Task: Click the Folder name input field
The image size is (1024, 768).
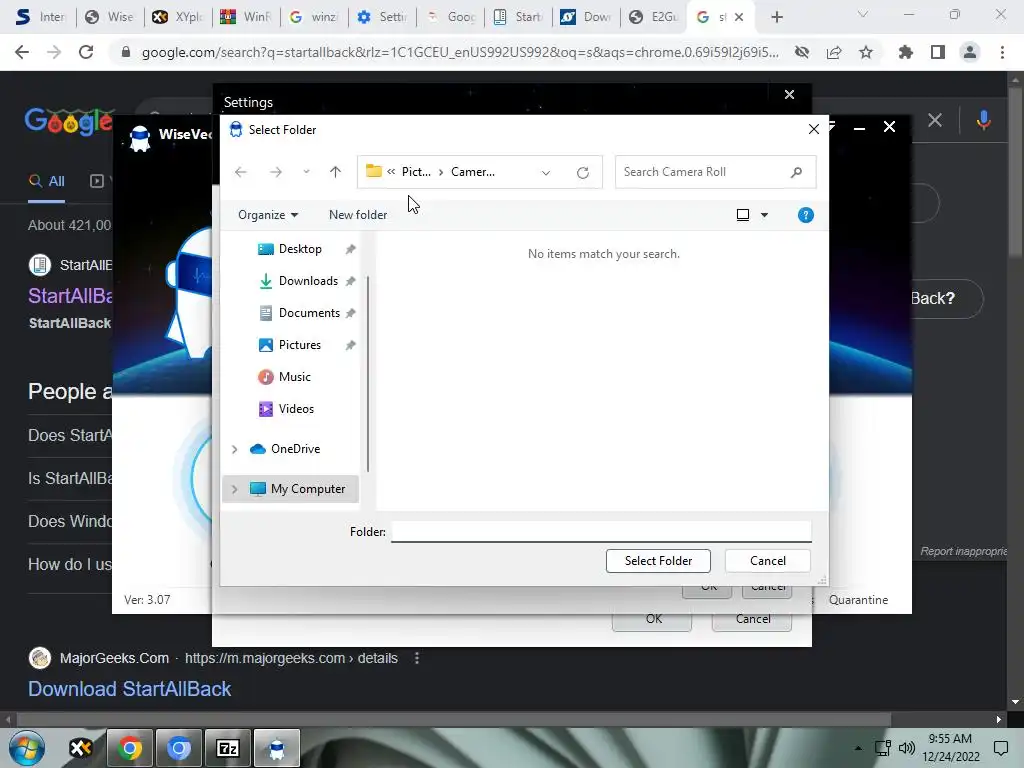Action: [601, 532]
